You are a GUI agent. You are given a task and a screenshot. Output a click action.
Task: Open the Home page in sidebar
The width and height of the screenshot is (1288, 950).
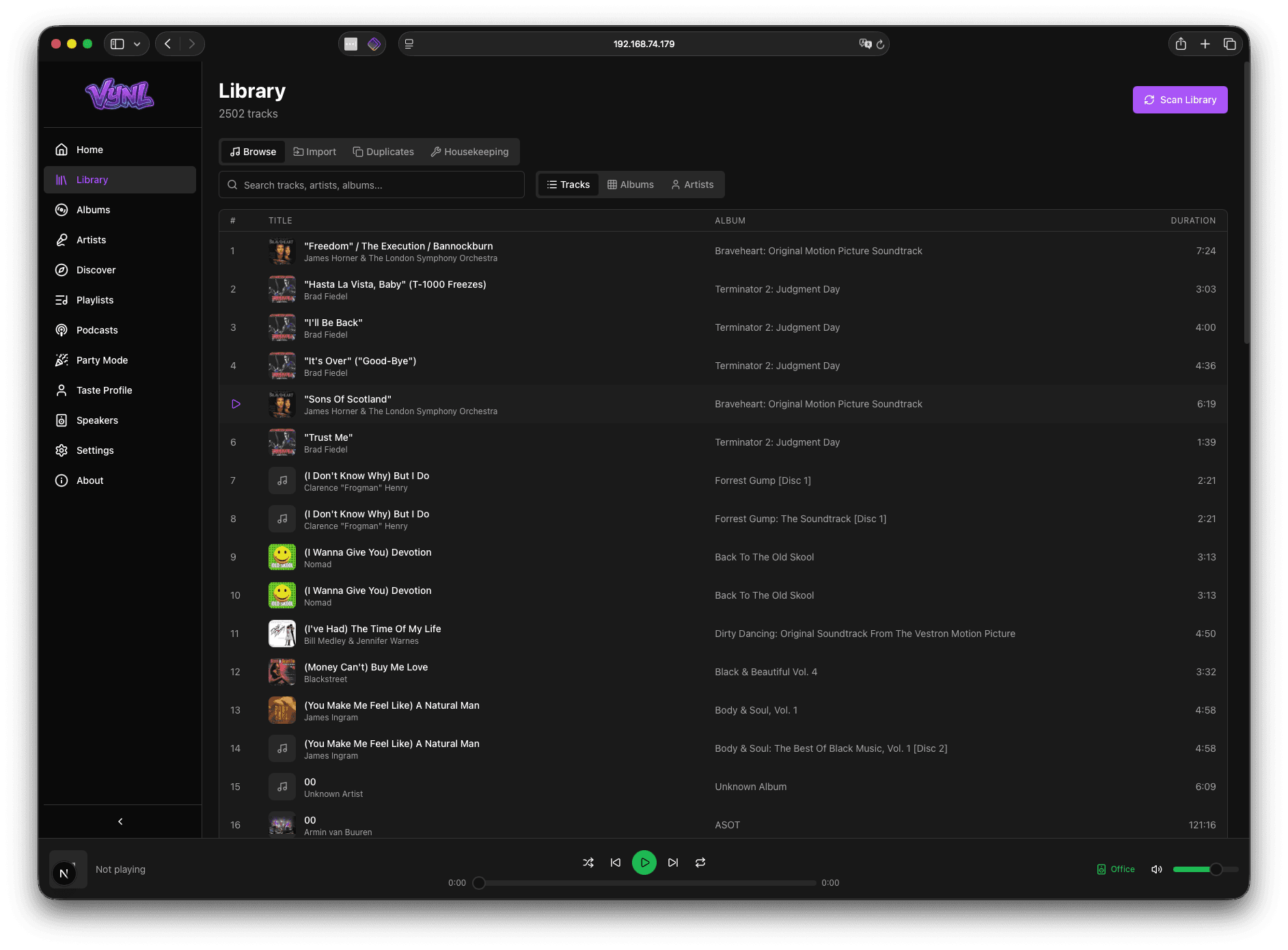120,150
